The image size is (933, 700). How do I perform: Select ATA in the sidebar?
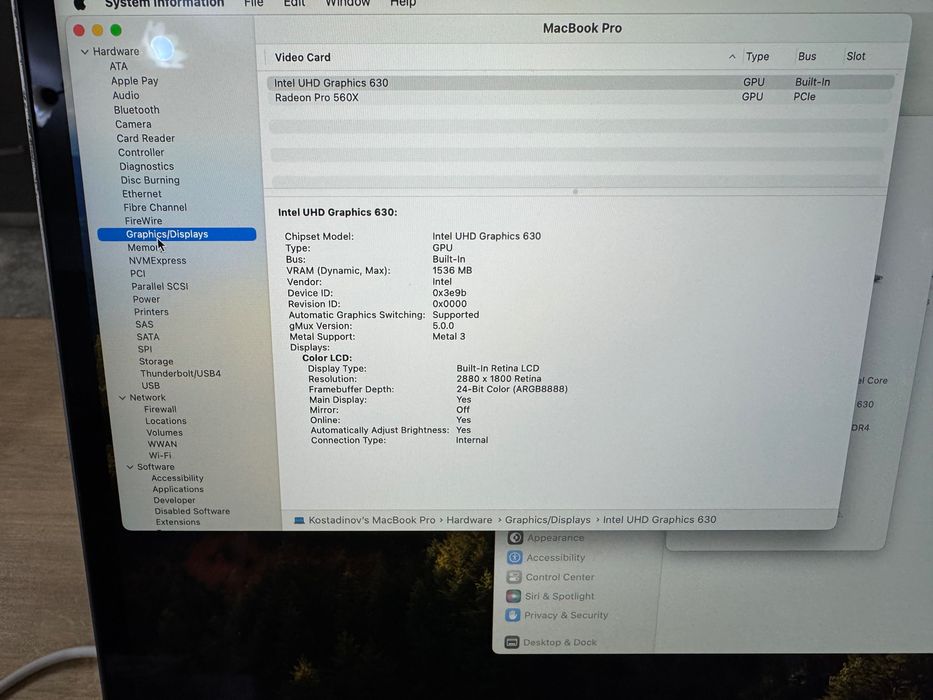(118, 66)
